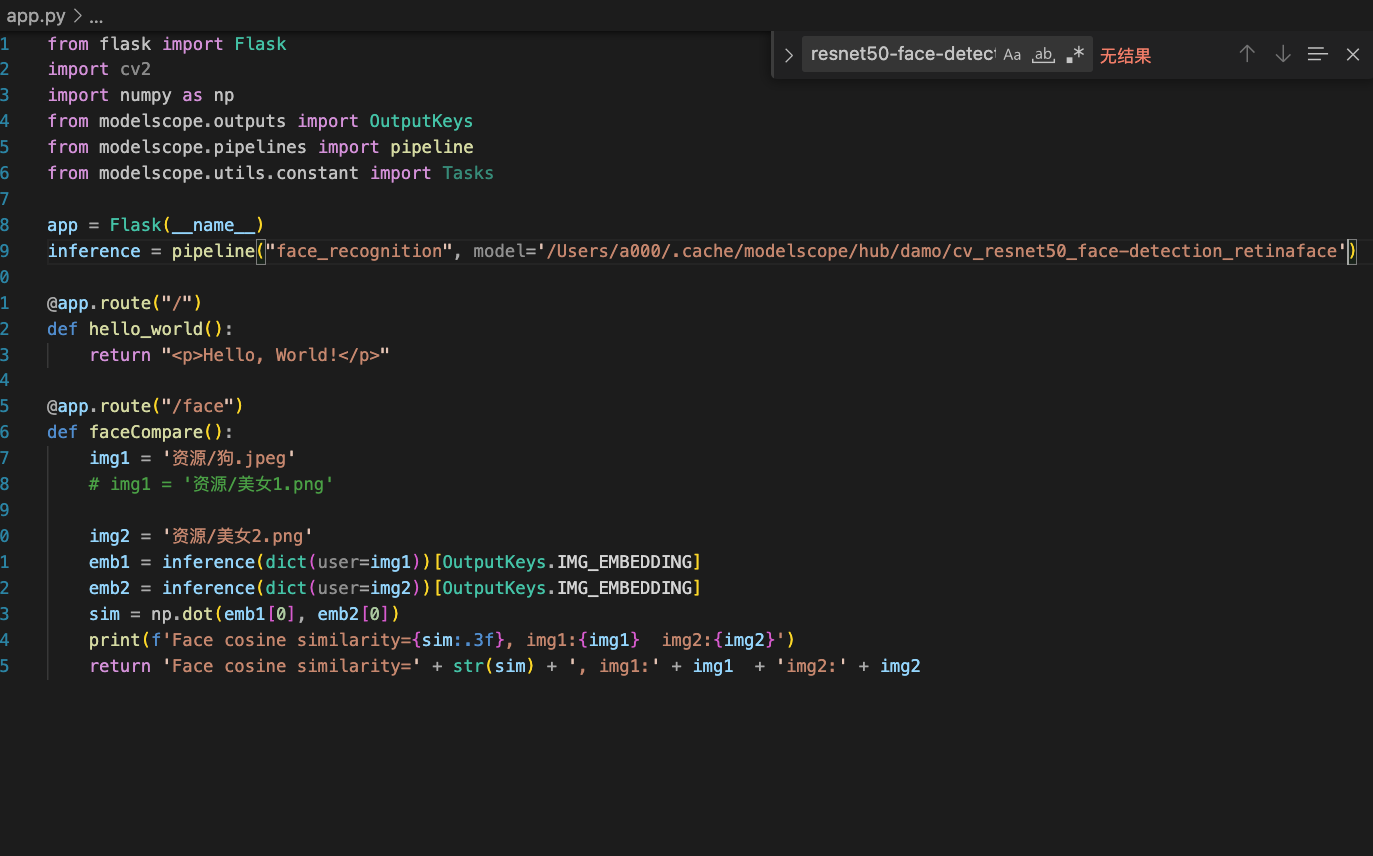Click modelscope.outputs module name

pos(192,121)
